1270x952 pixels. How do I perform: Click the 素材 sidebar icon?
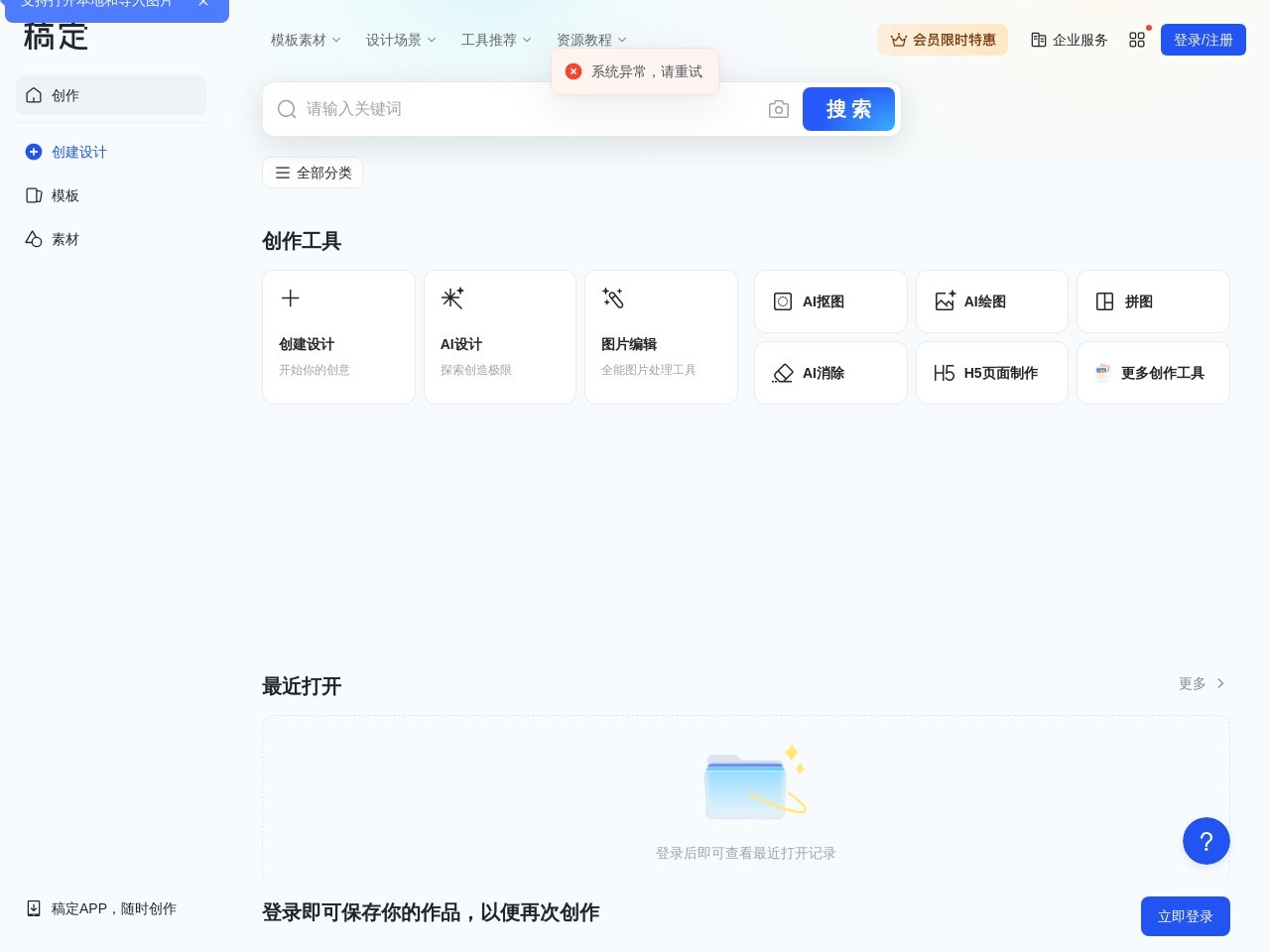65,239
